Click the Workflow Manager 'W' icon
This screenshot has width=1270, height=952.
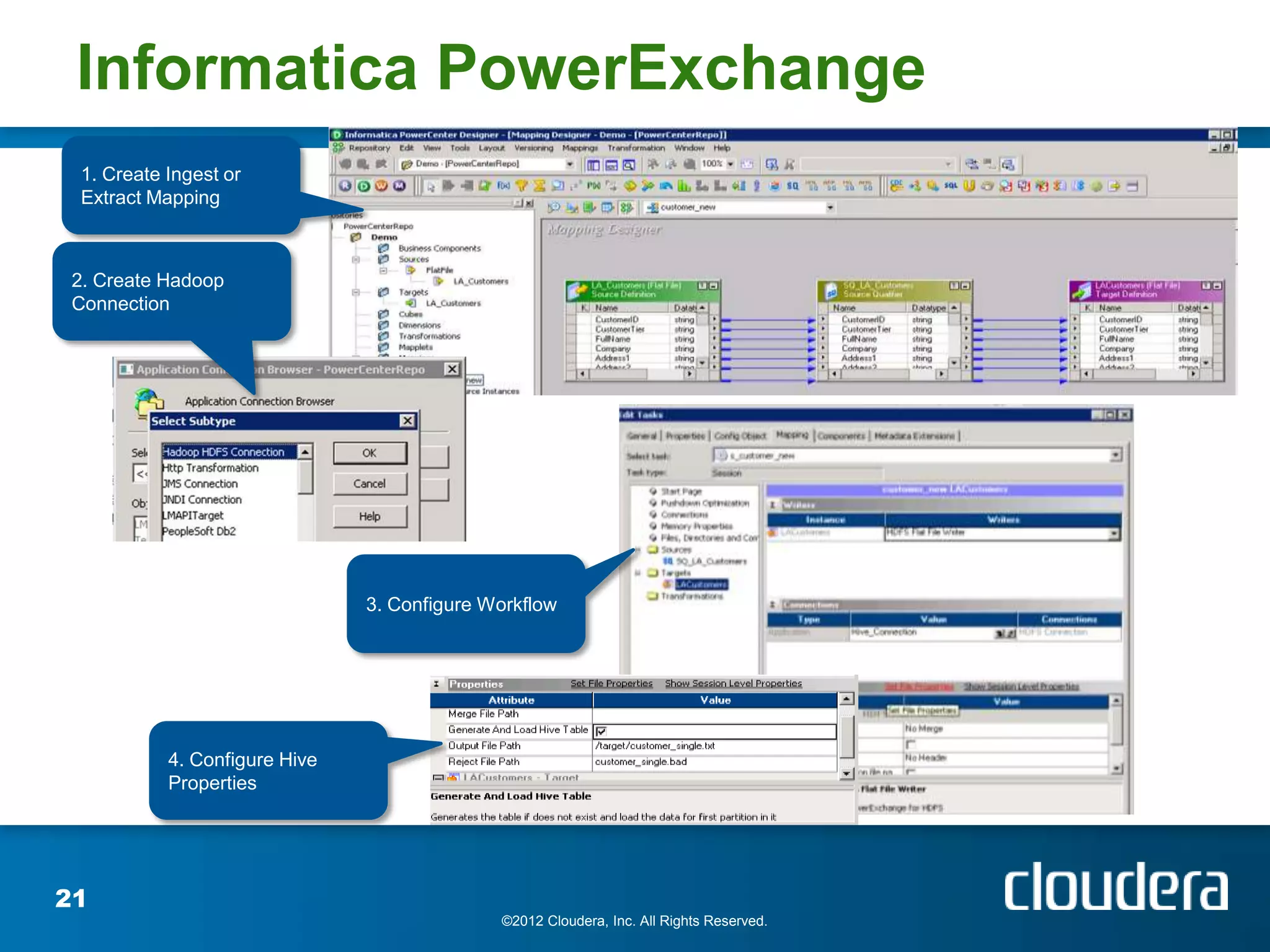point(381,185)
